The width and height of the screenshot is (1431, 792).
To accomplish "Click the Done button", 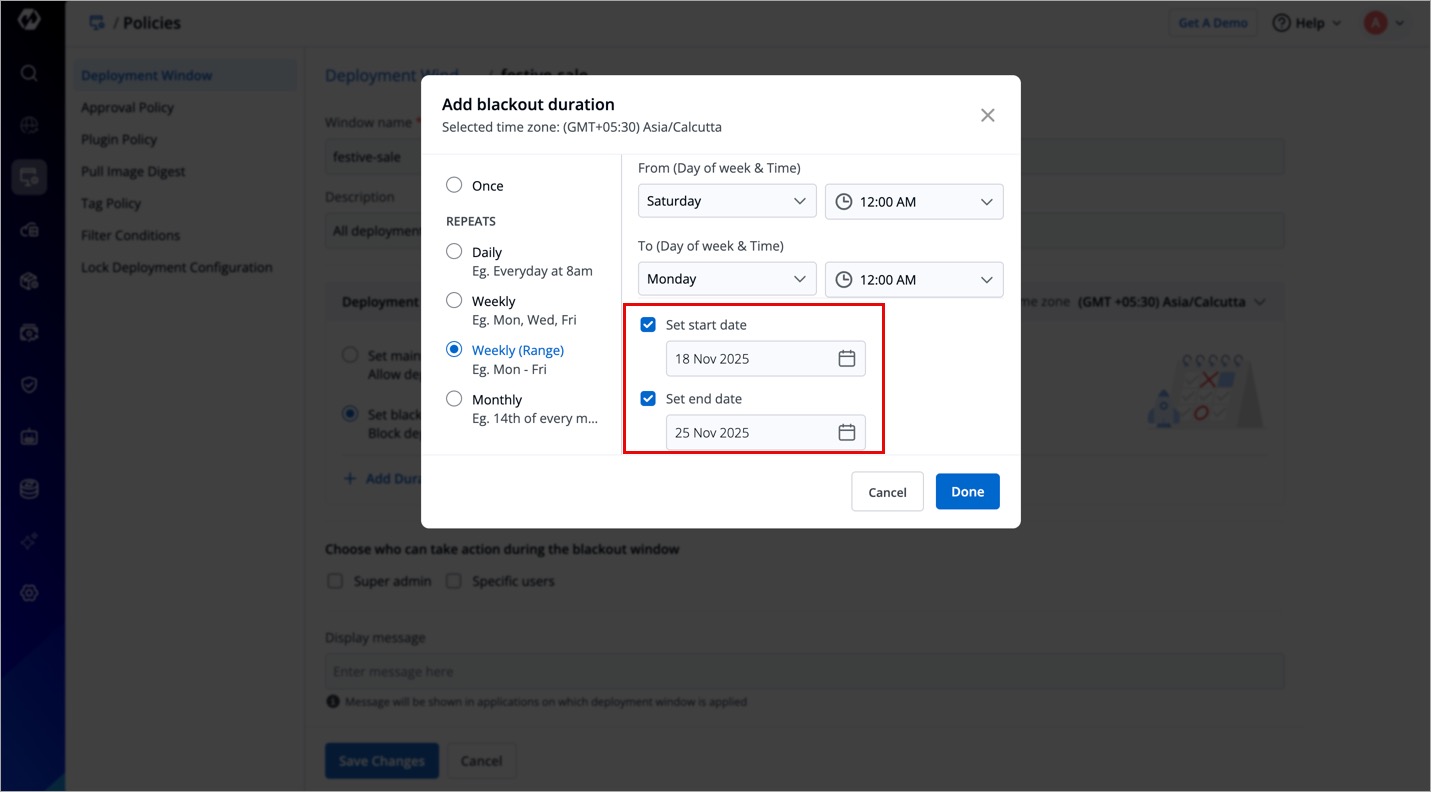I will tap(967, 491).
